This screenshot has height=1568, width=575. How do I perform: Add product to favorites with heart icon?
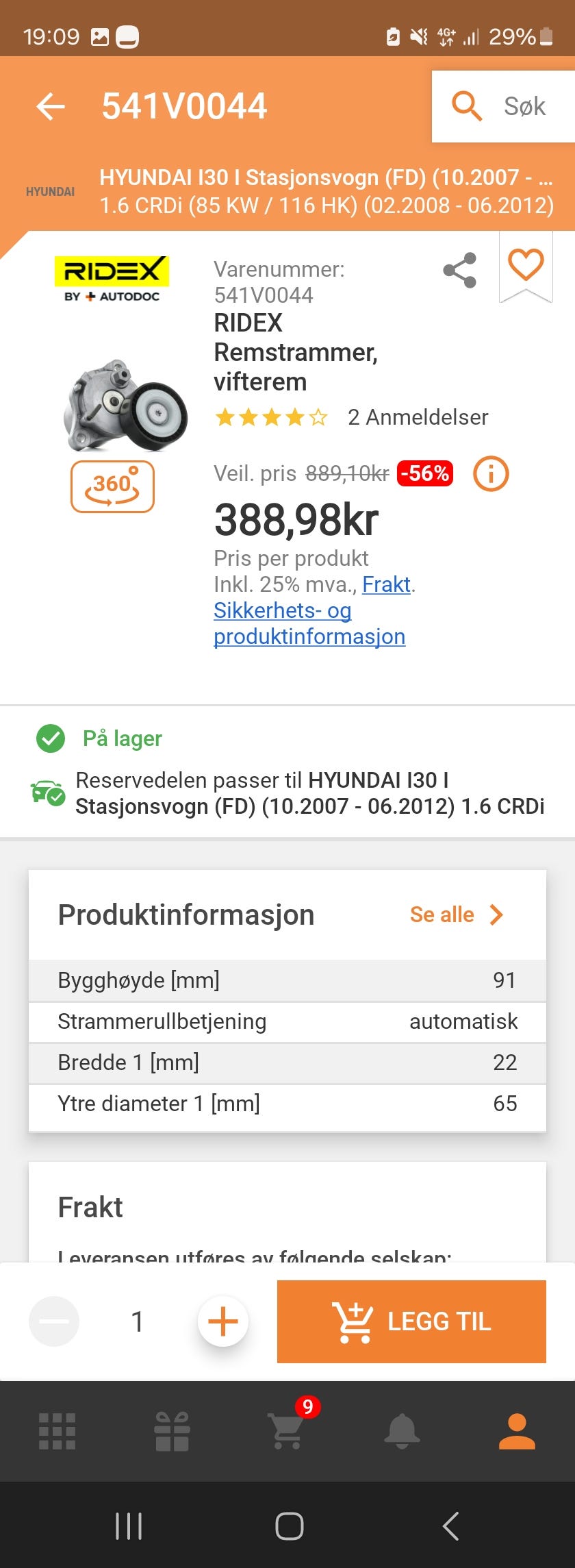point(526,265)
